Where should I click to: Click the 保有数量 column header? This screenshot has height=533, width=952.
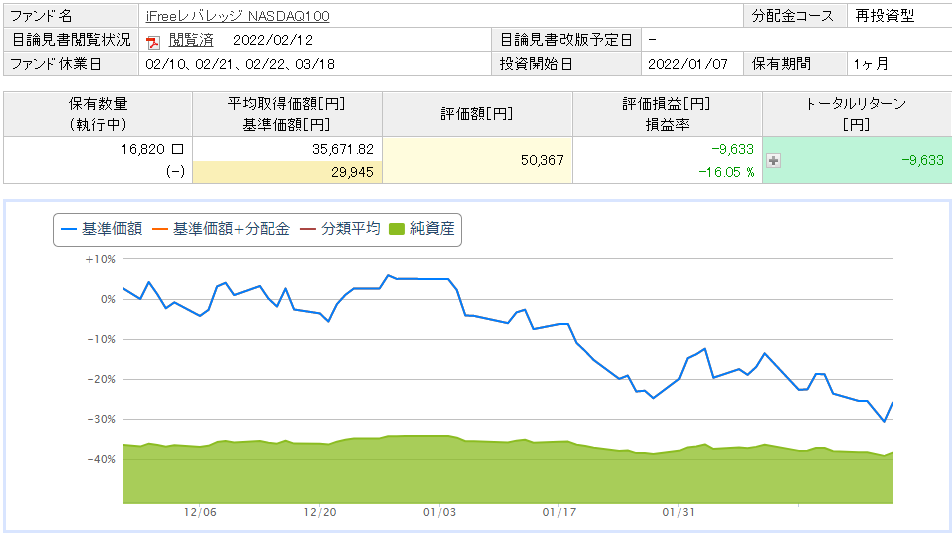(98, 114)
